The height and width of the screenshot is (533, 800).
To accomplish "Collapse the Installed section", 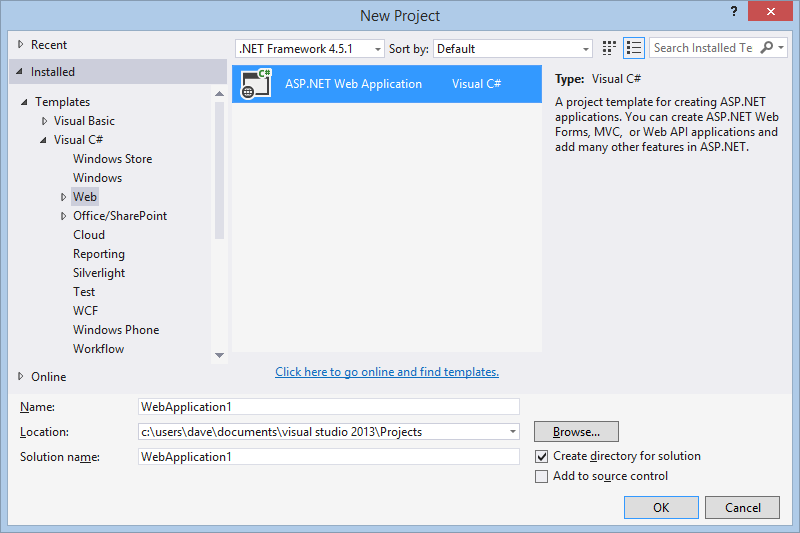I will click(x=19, y=71).
